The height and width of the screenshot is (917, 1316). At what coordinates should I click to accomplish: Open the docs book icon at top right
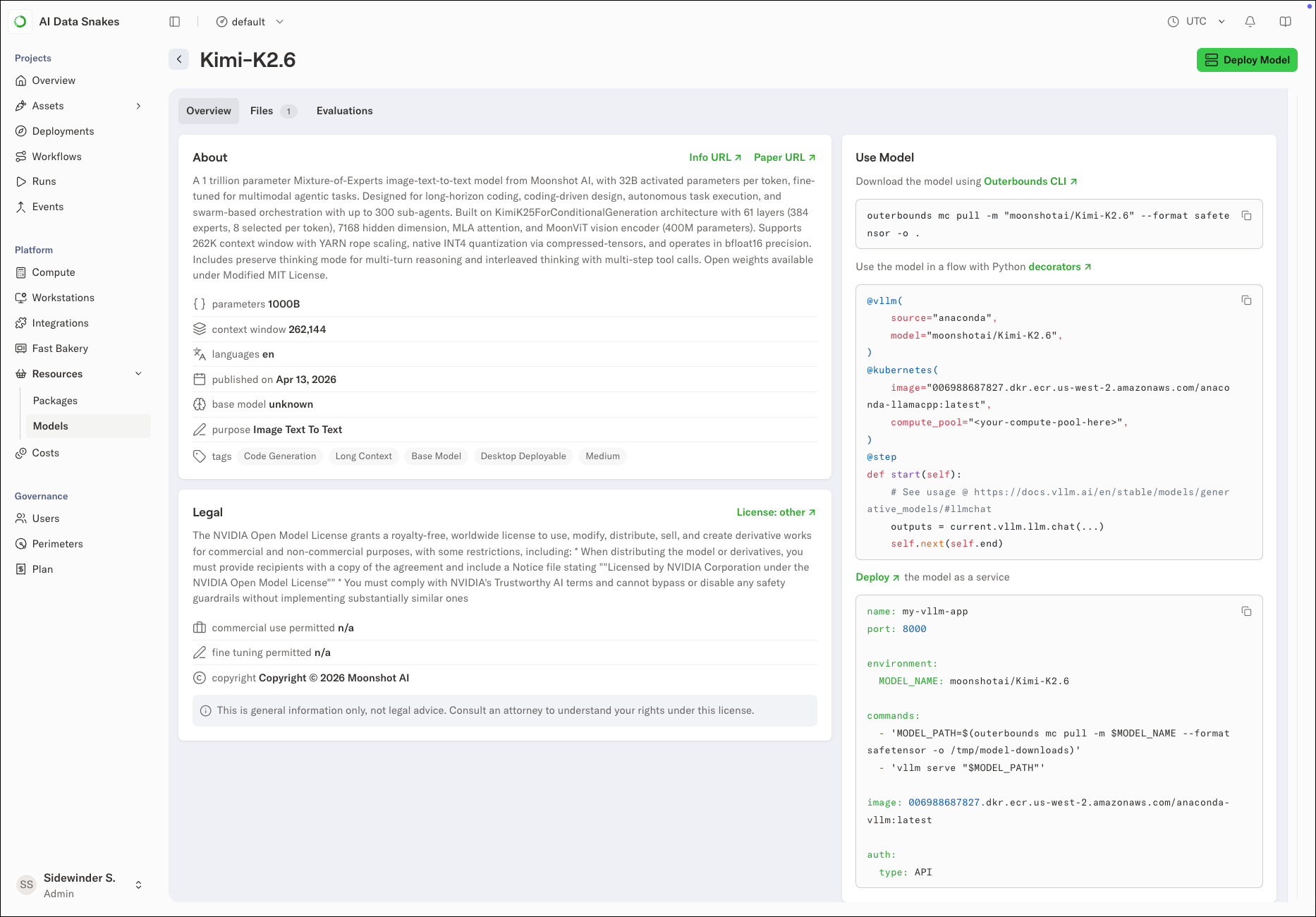[1285, 22]
